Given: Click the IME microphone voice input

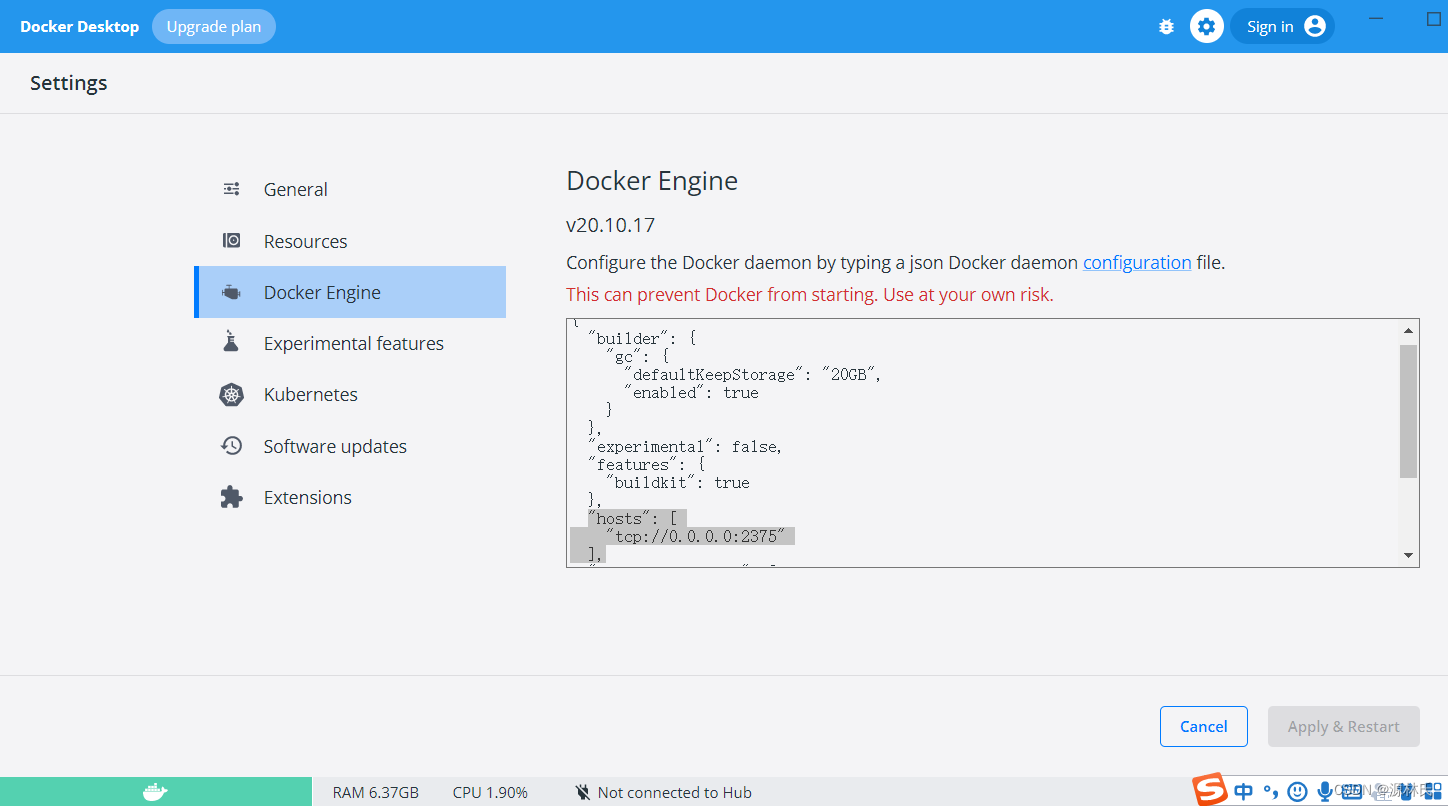Looking at the screenshot, I should click(x=1324, y=791).
